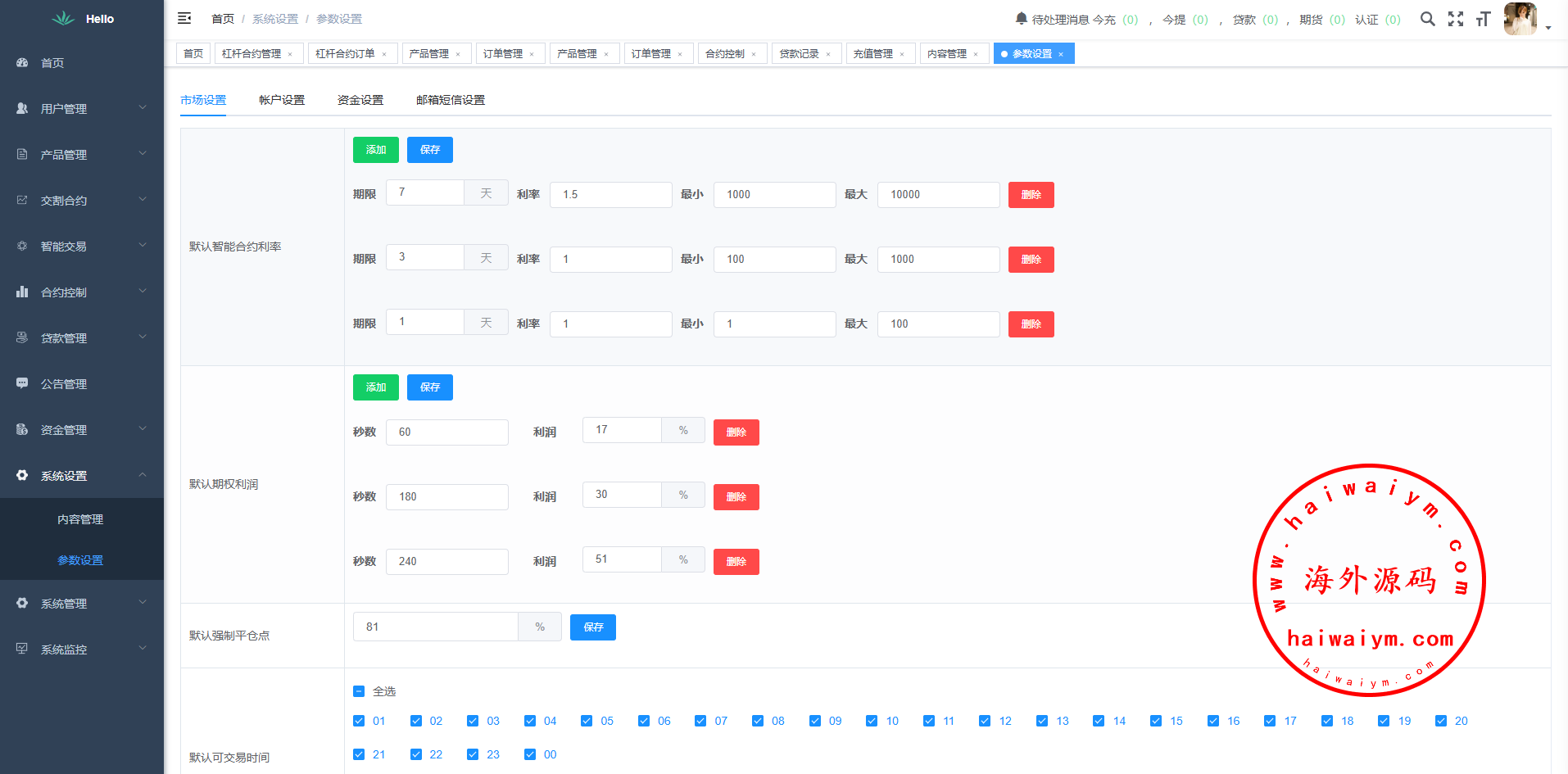Expand 智能交易 menu chevron

pyautogui.click(x=143, y=245)
